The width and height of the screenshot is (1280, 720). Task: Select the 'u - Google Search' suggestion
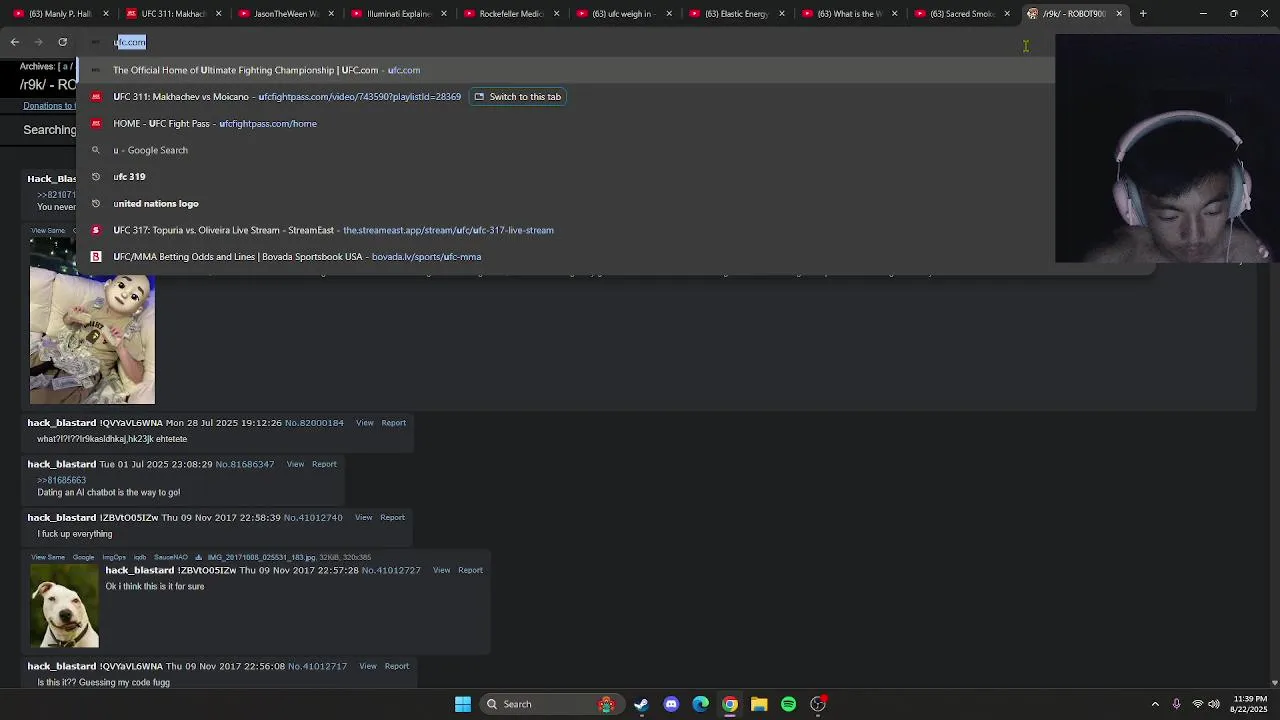coord(566,150)
